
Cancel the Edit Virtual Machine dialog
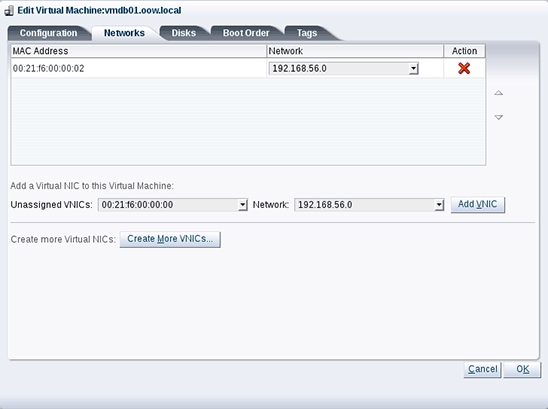point(482,369)
